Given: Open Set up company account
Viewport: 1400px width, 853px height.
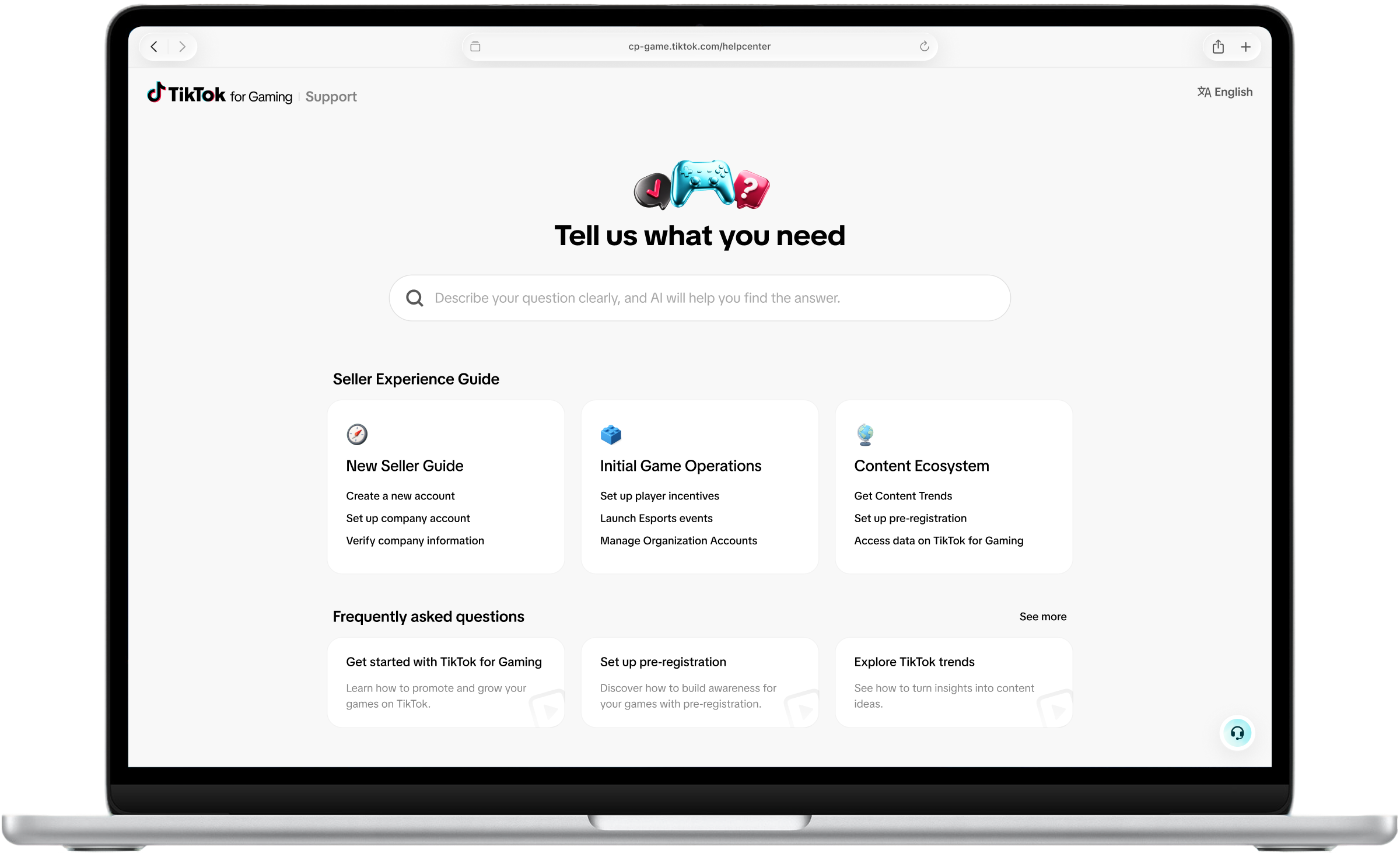Looking at the screenshot, I should tap(408, 518).
